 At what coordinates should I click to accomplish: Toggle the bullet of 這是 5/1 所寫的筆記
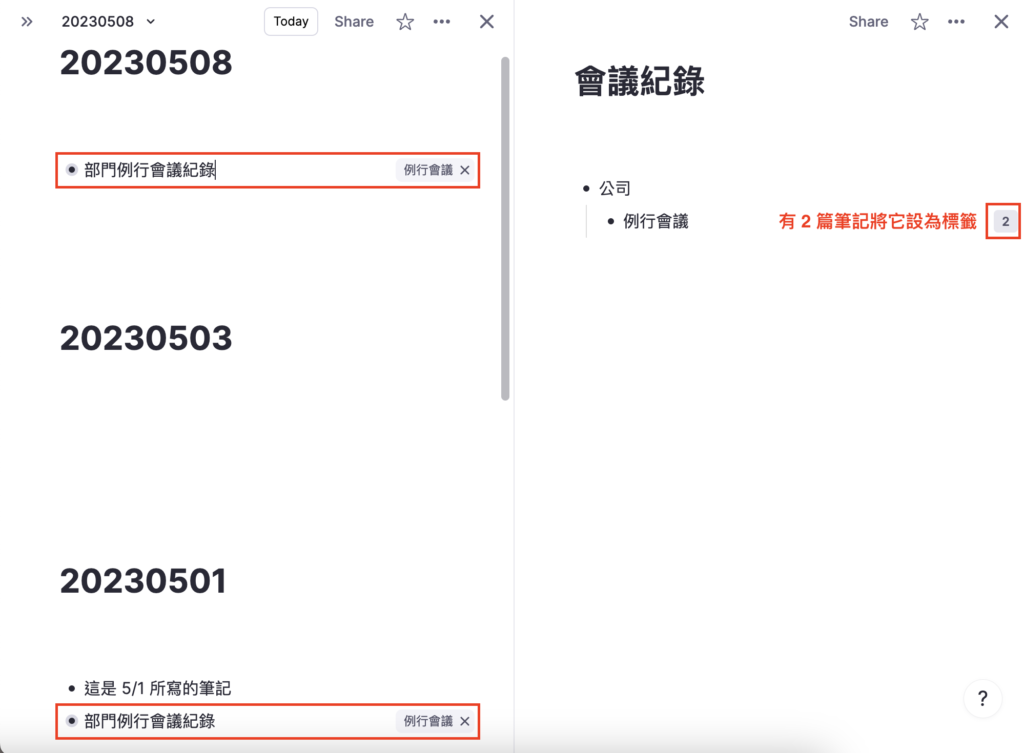pos(73,688)
